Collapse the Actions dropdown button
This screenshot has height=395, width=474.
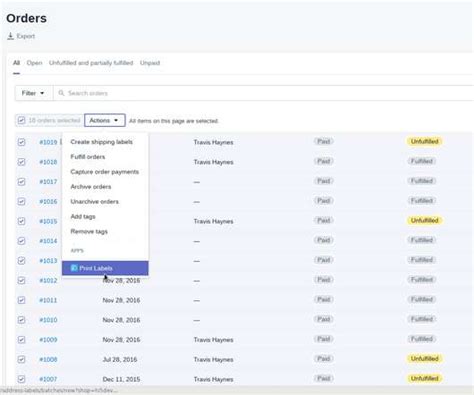click(x=105, y=120)
